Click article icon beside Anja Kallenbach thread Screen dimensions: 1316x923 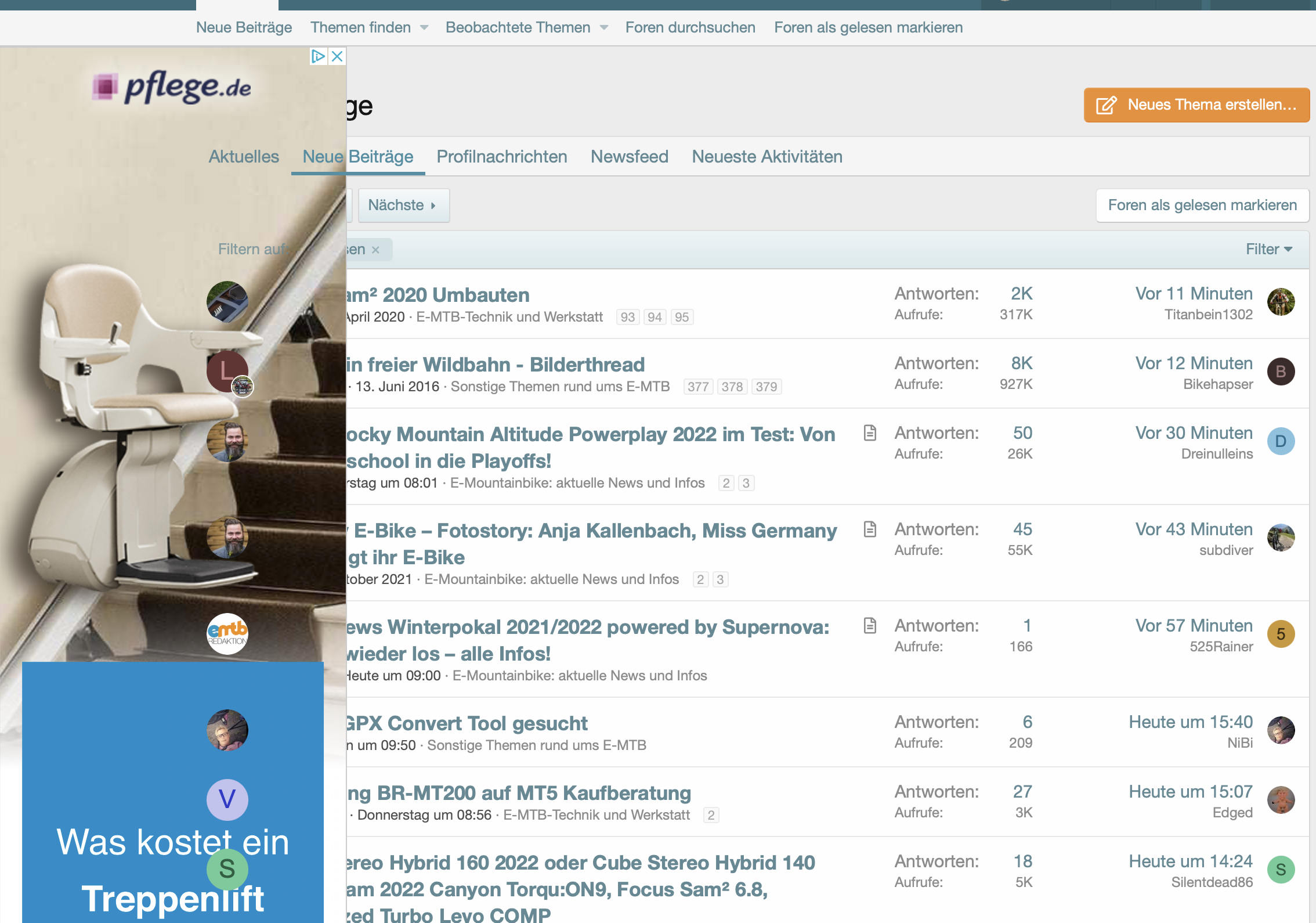pos(870,529)
